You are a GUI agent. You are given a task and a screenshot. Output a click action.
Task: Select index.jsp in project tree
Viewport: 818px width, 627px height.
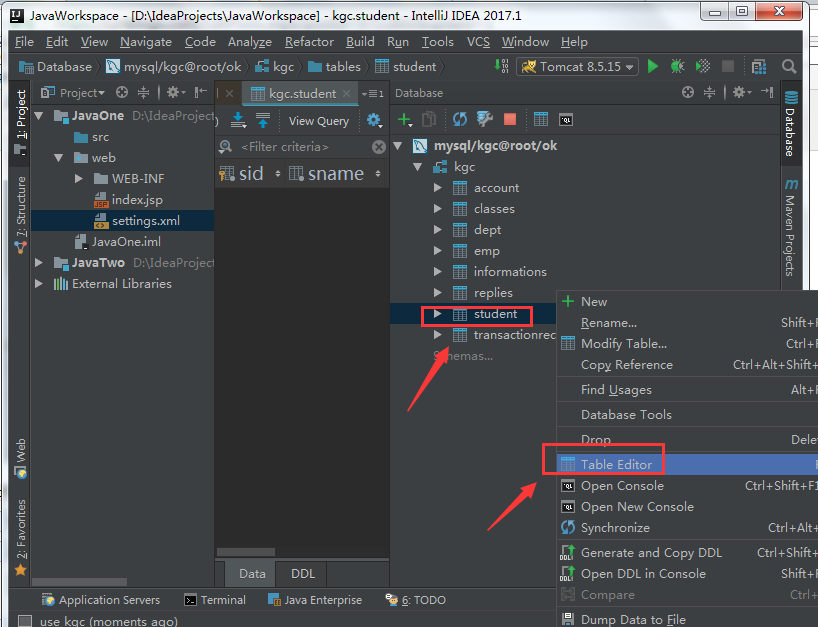pos(128,200)
